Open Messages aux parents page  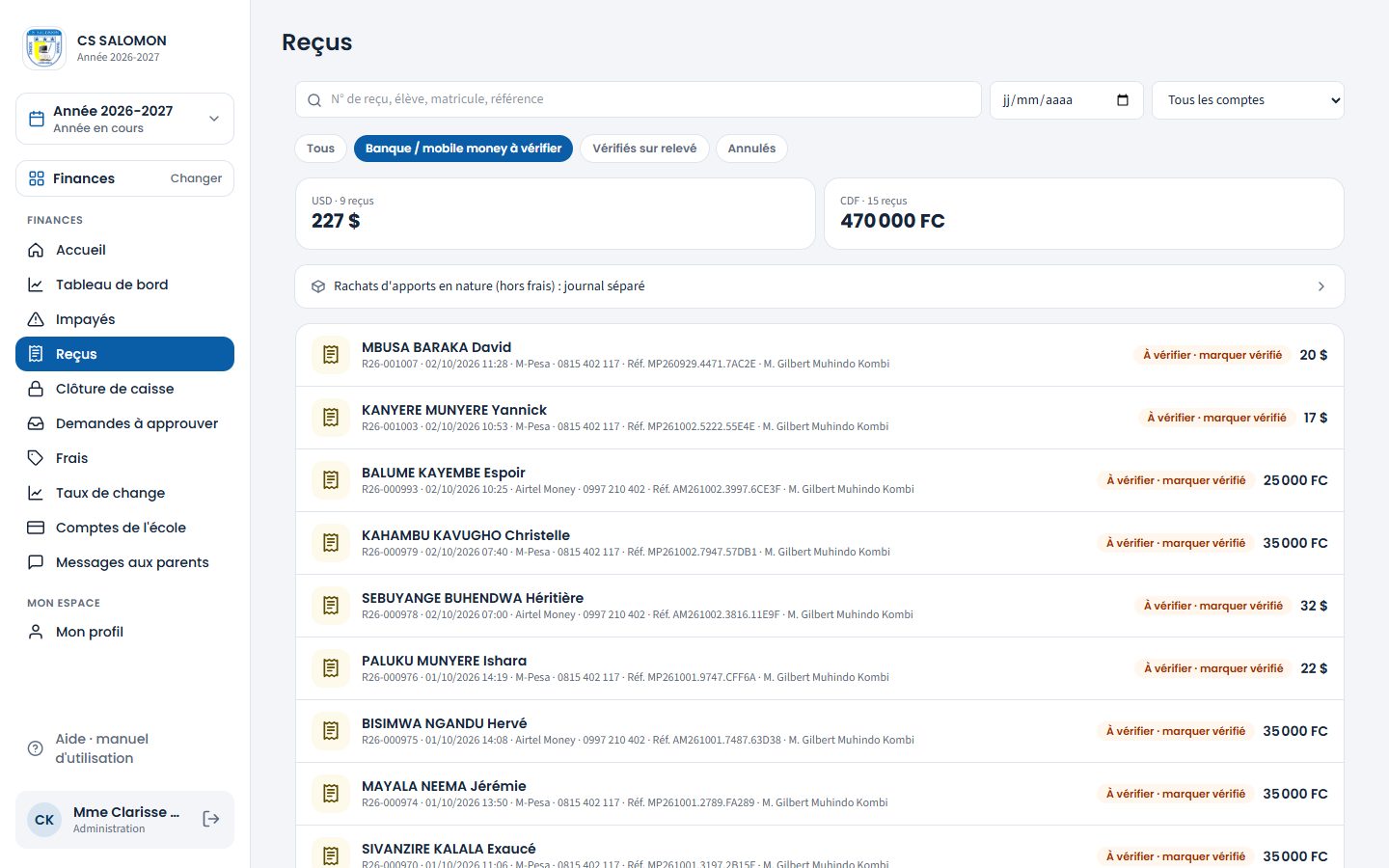click(124, 562)
